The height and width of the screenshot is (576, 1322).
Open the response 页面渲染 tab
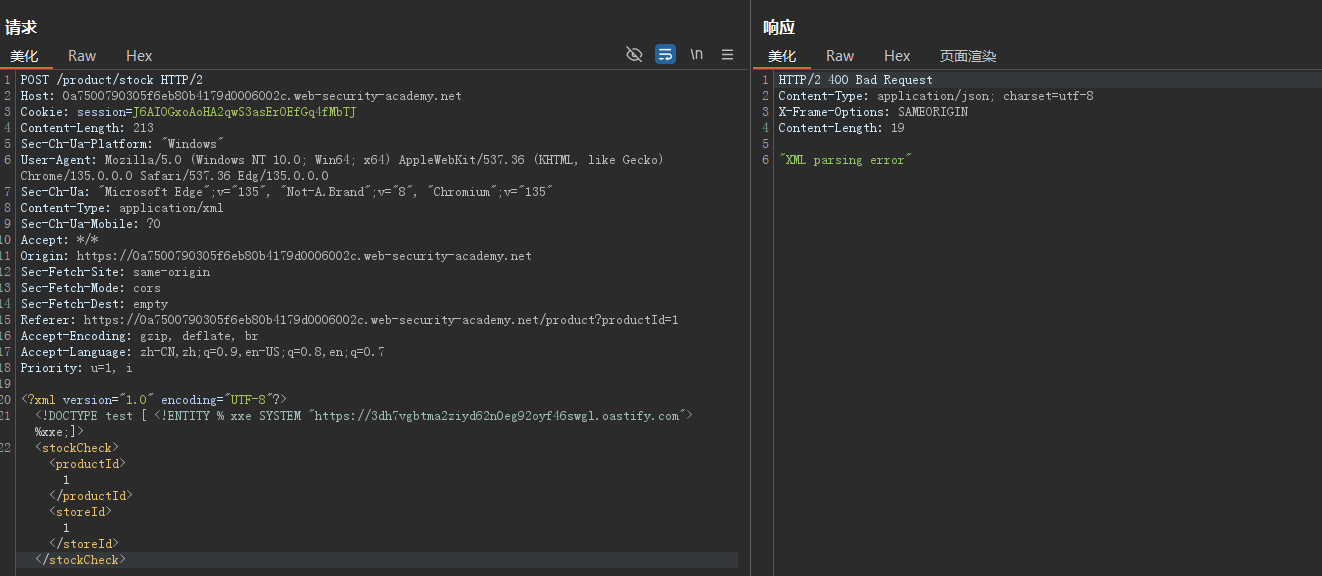coord(968,56)
